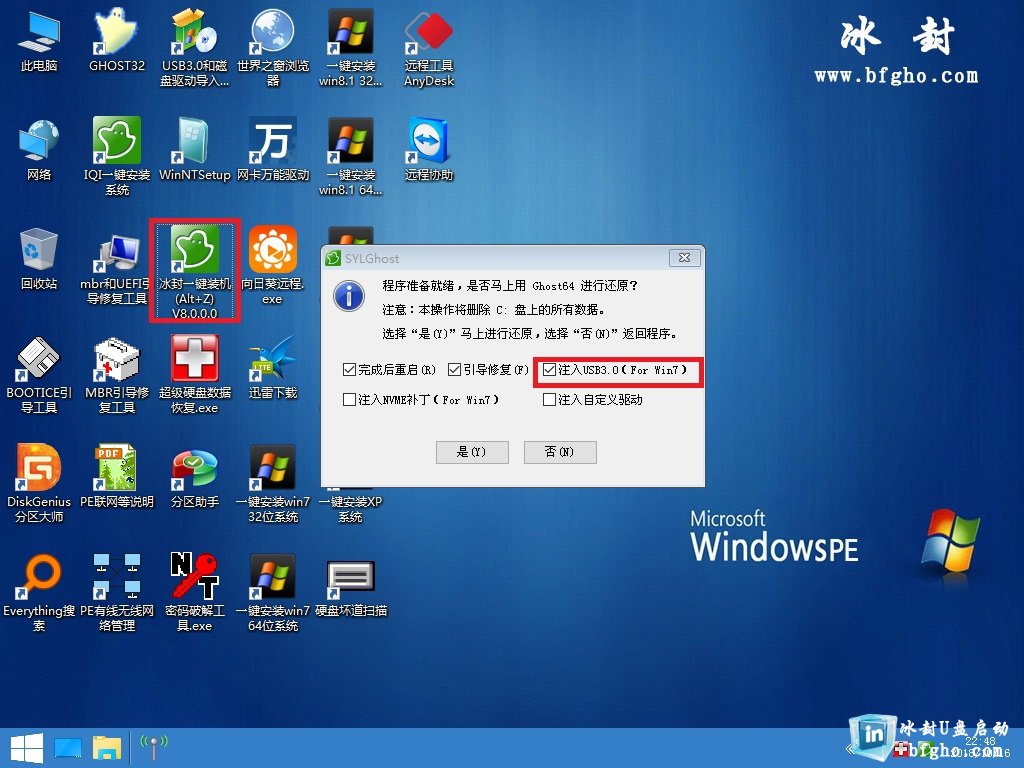
Task: Select 一键安装XP系统 shortcut
Action: click(x=351, y=507)
